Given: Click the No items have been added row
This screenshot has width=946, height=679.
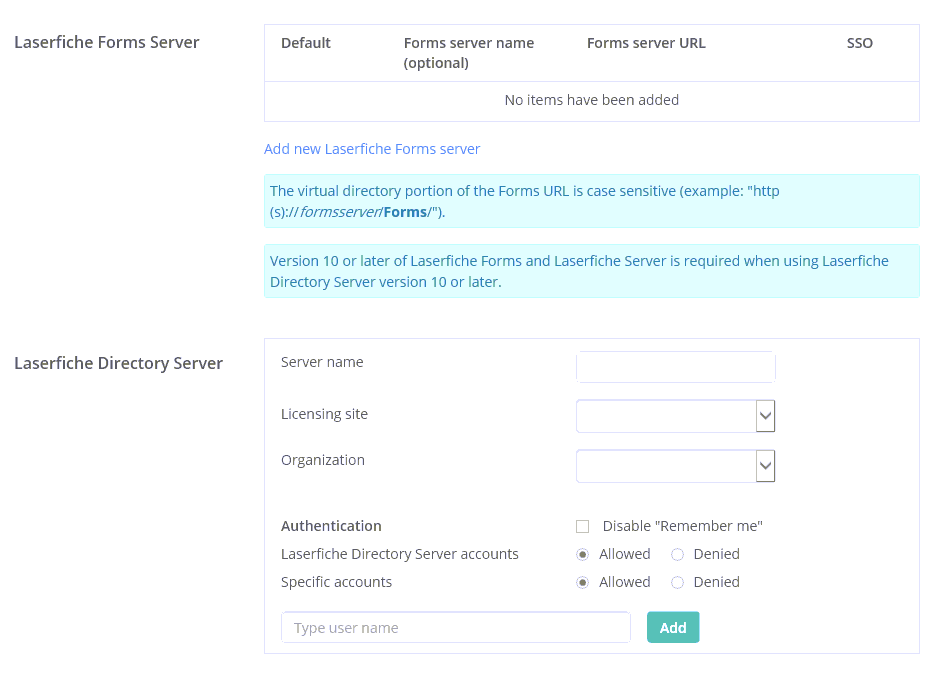Looking at the screenshot, I should [591, 100].
